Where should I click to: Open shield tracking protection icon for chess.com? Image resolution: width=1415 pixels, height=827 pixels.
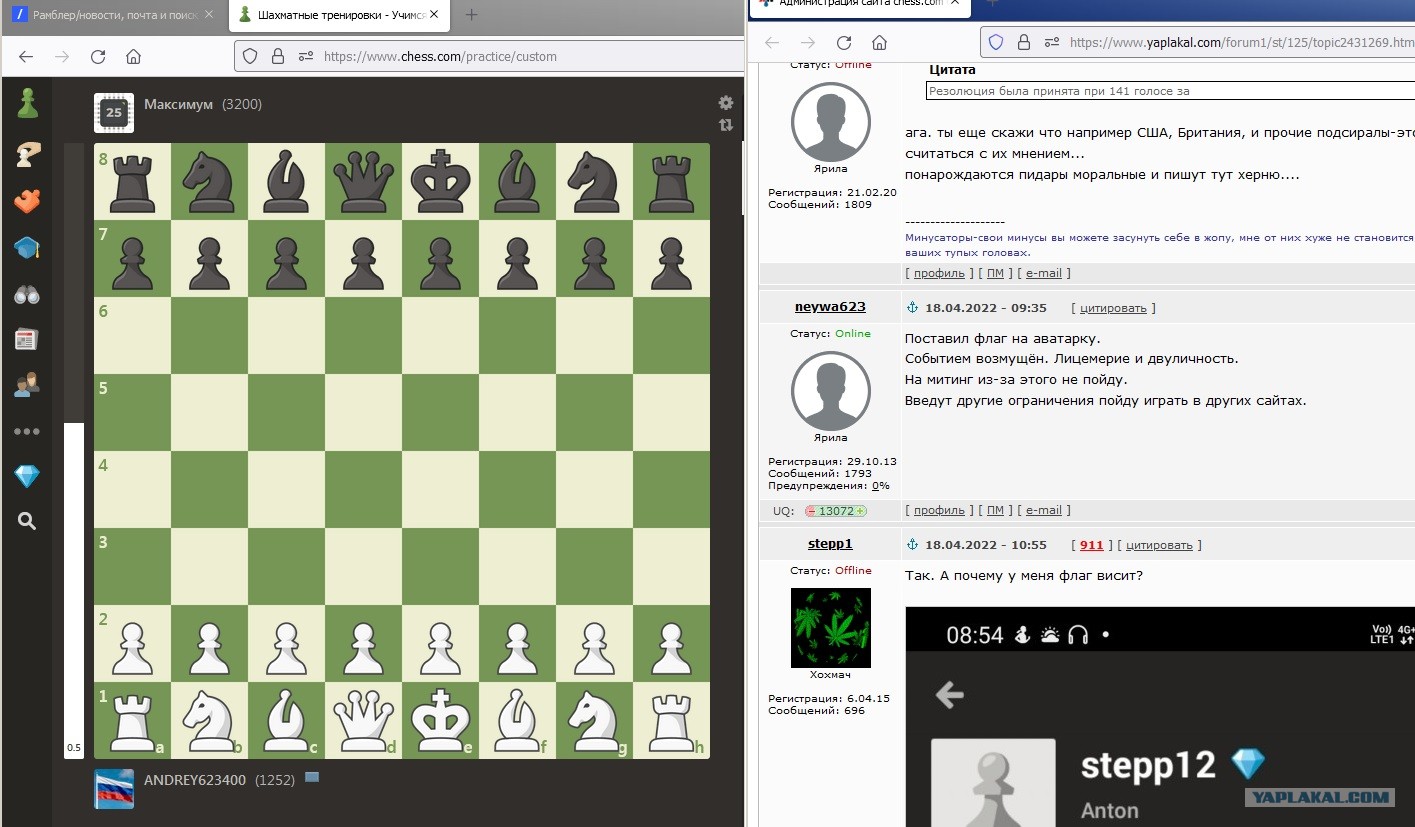pos(251,56)
